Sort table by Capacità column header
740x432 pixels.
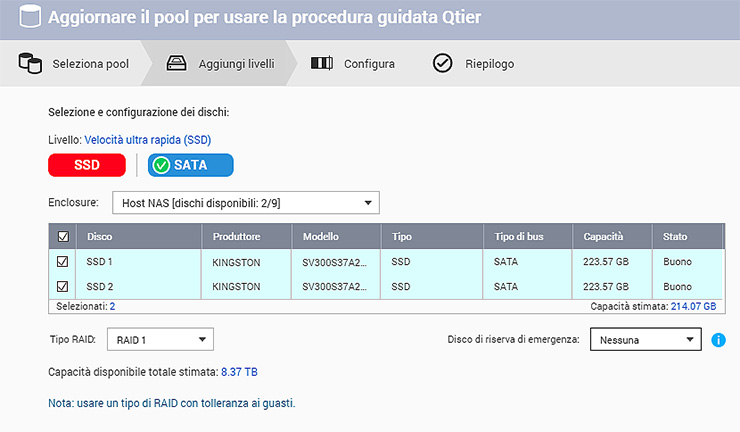(x=604, y=237)
